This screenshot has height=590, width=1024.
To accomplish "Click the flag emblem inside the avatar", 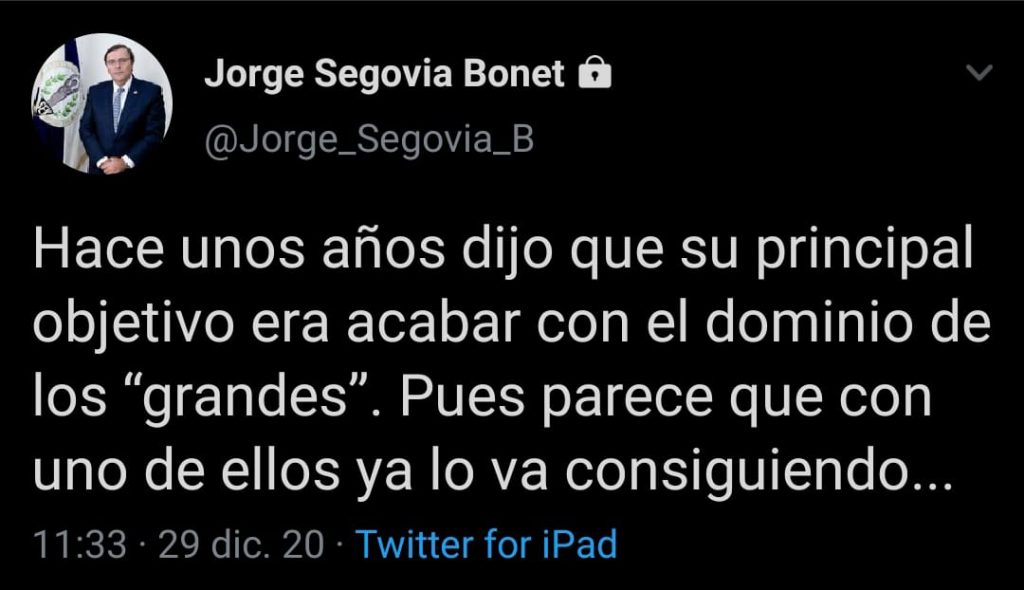I will tap(58, 95).
